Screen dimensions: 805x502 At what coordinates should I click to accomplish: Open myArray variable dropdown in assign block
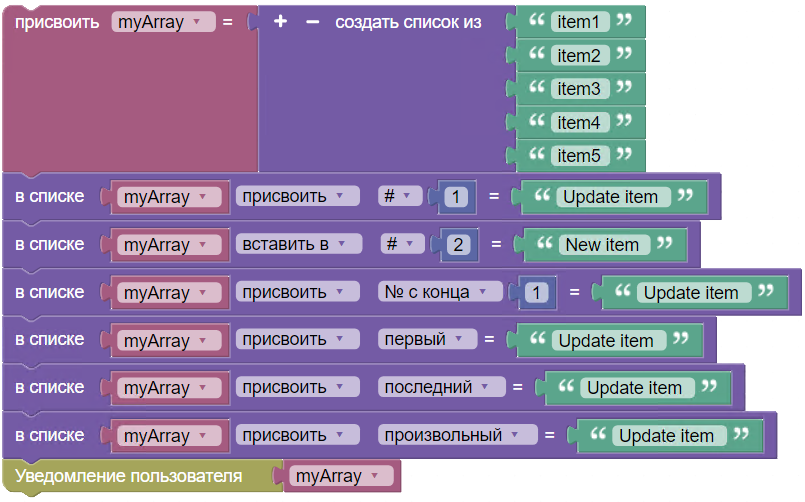(163, 22)
